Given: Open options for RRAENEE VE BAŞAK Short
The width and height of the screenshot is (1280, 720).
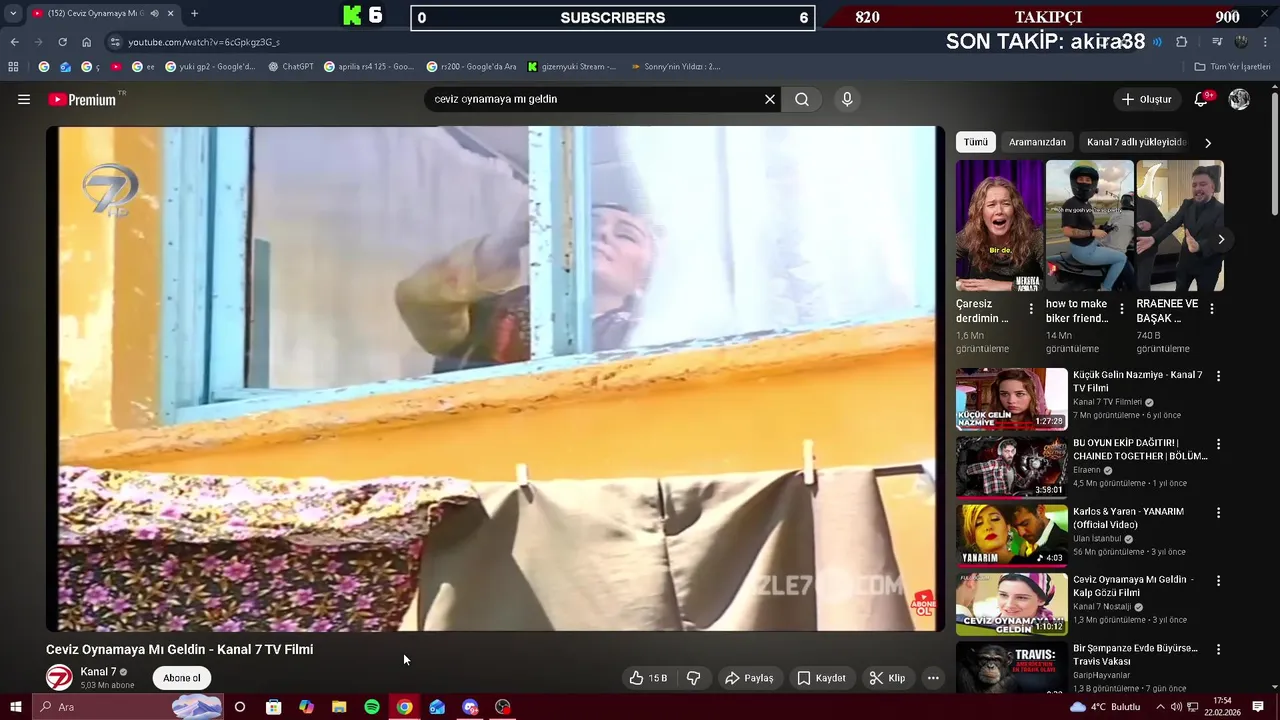Looking at the screenshot, I should click(1212, 310).
